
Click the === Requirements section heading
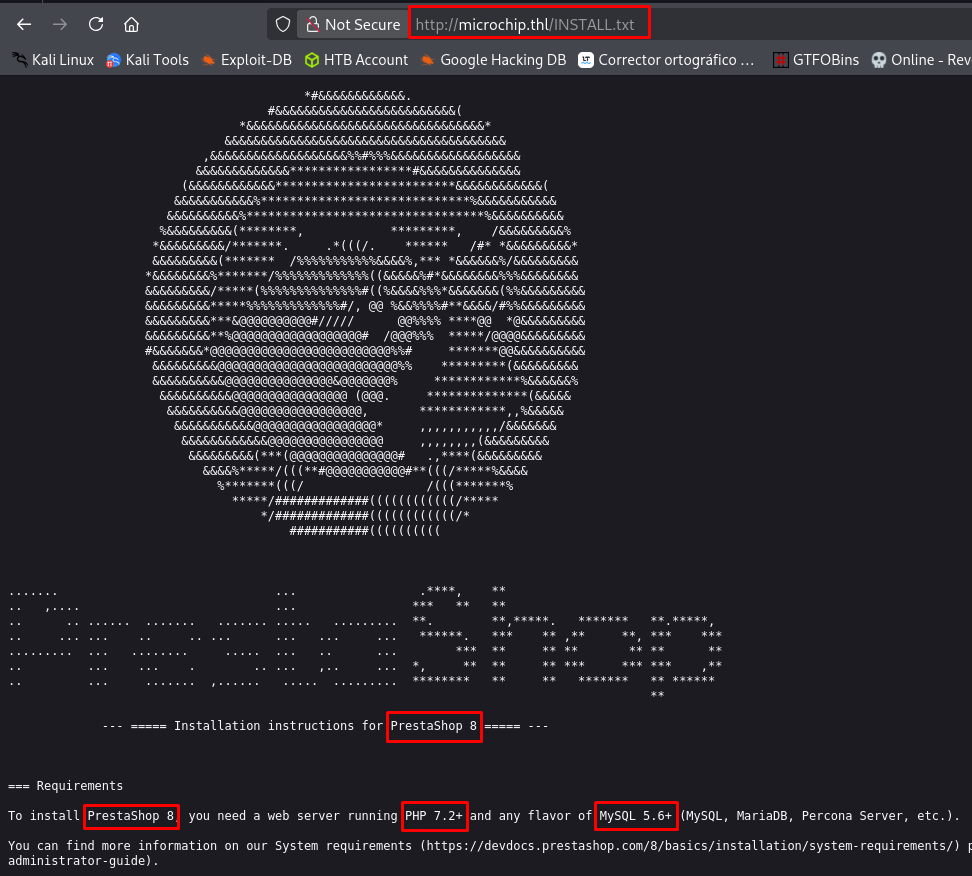65,786
